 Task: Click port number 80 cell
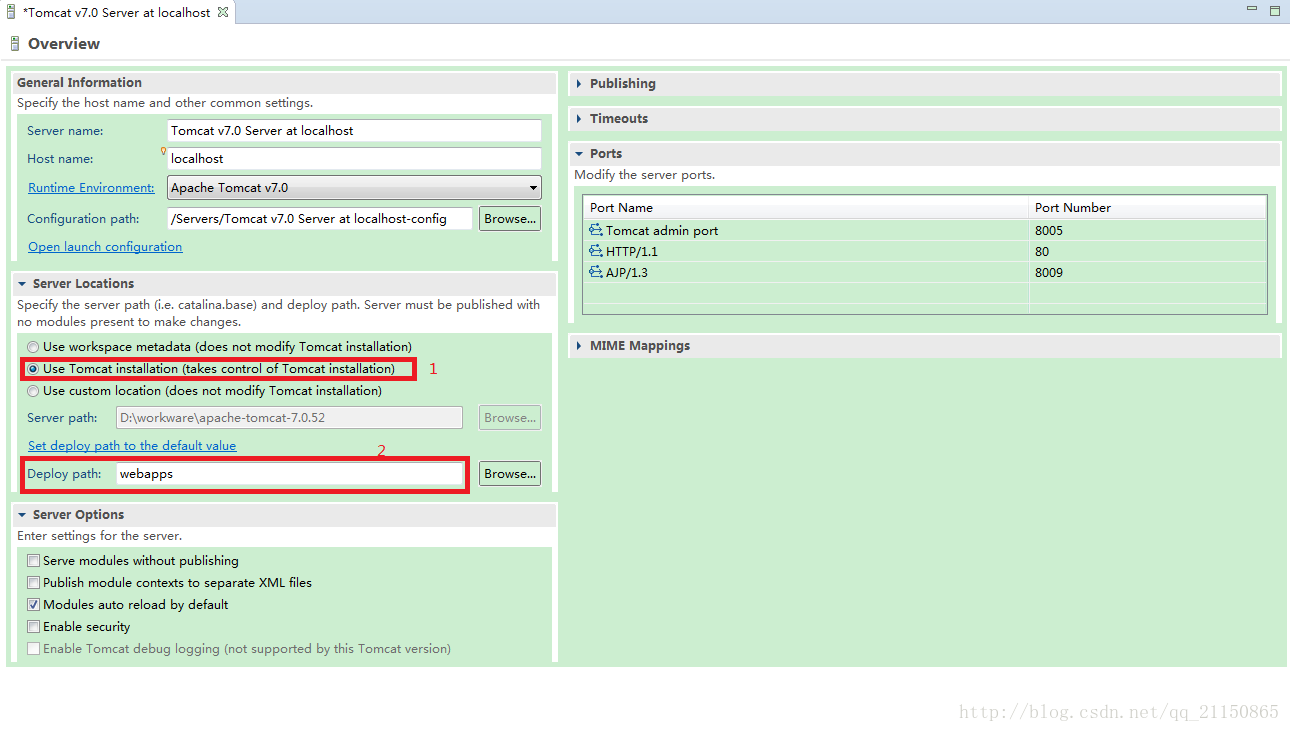(1042, 252)
